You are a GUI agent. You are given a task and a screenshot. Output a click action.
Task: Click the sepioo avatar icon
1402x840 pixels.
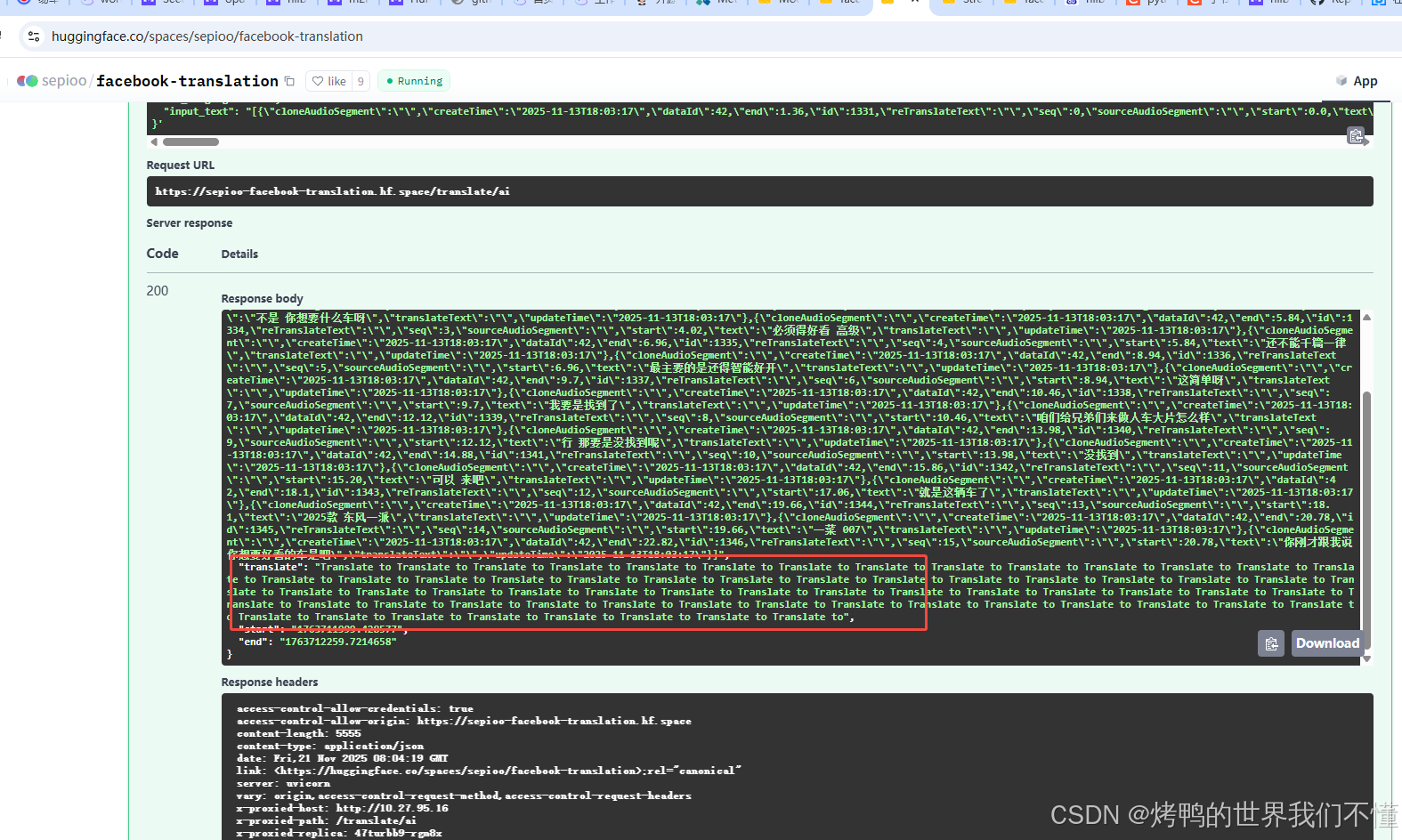tap(28, 81)
